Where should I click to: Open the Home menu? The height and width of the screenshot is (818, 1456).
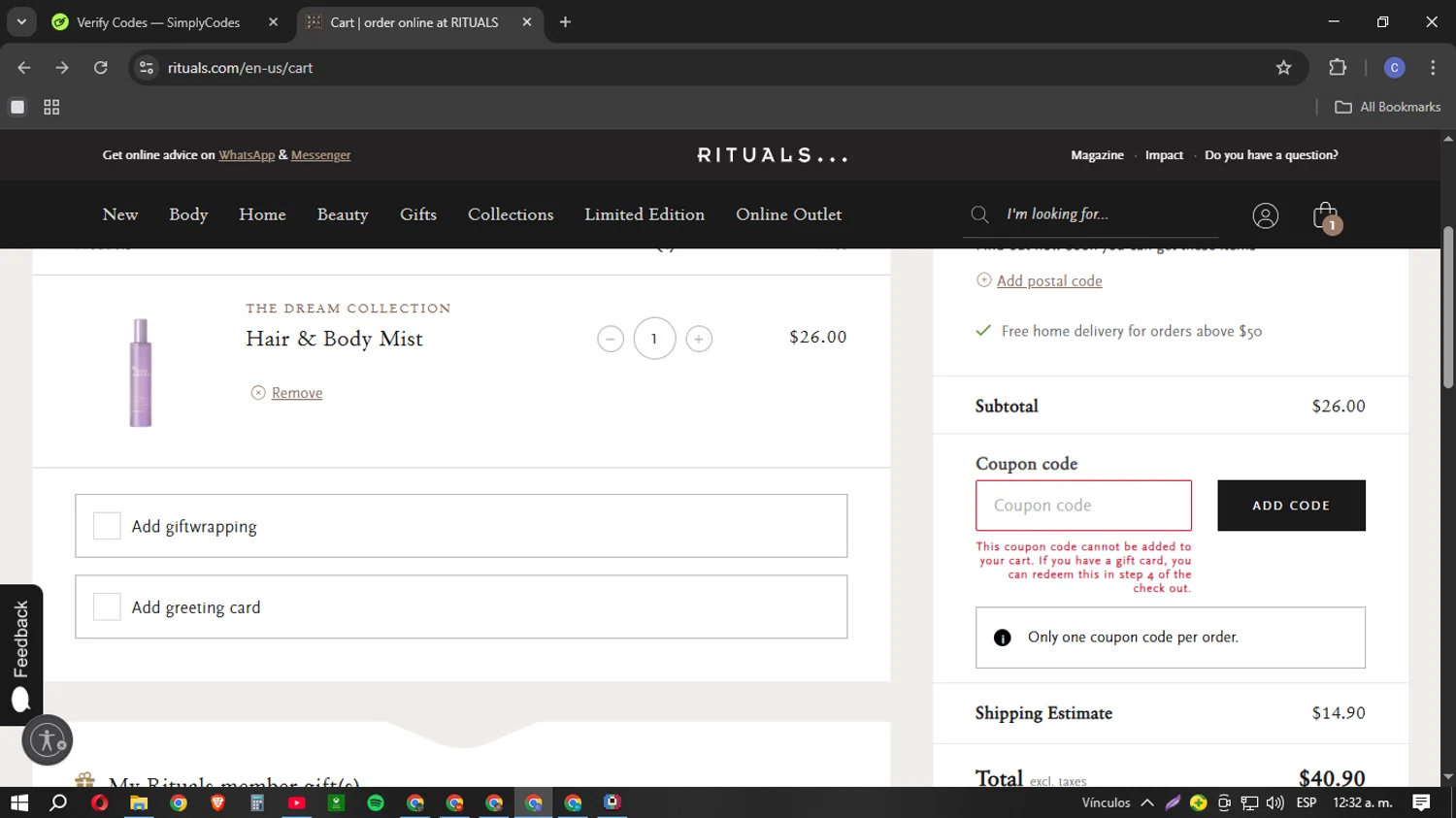tap(262, 214)
